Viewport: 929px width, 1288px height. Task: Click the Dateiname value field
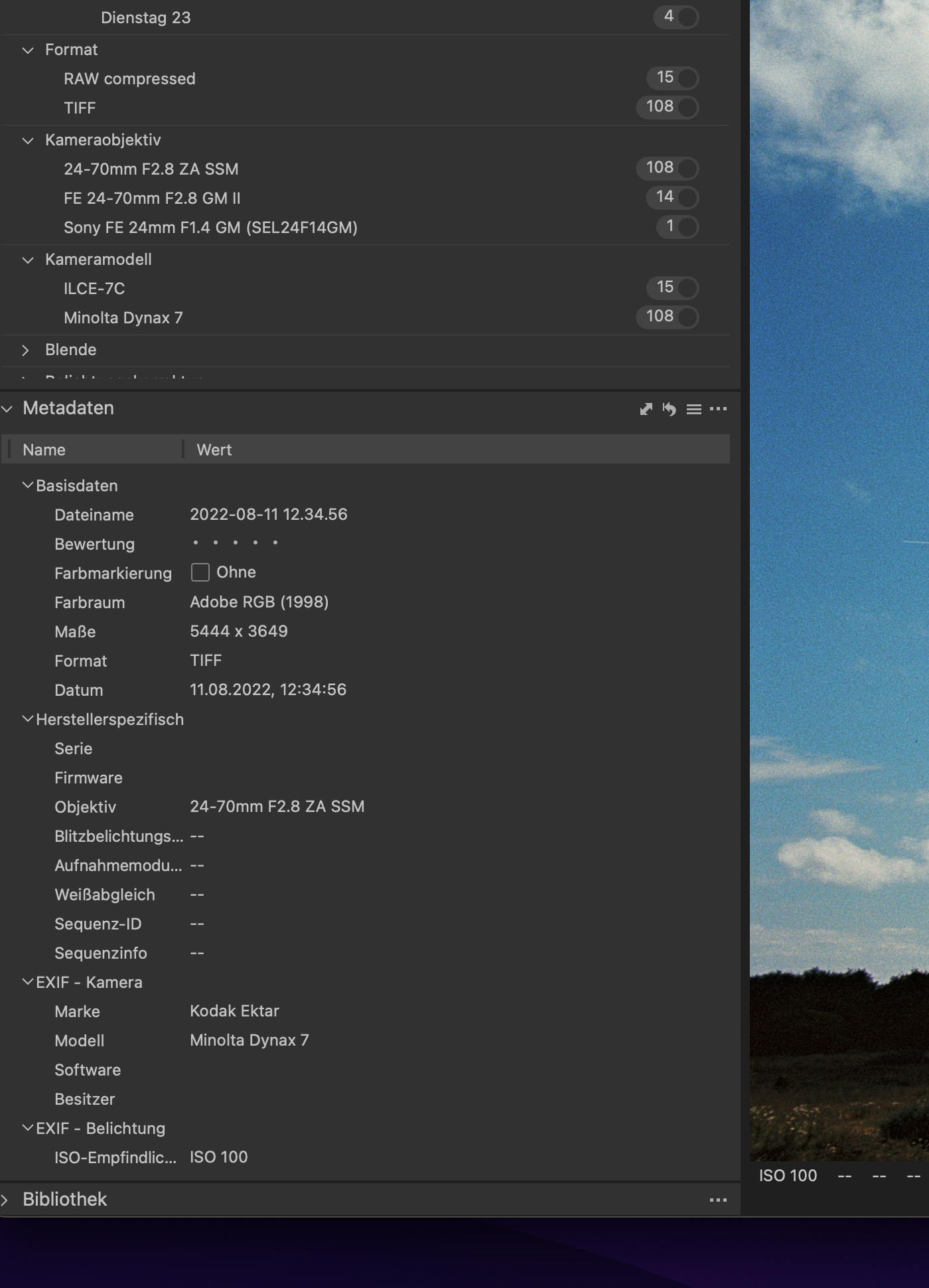point(269,515)
